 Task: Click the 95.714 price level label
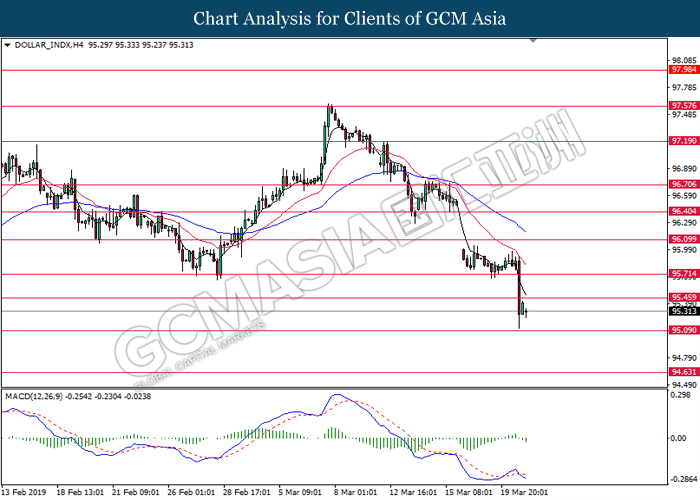point(683,274)
